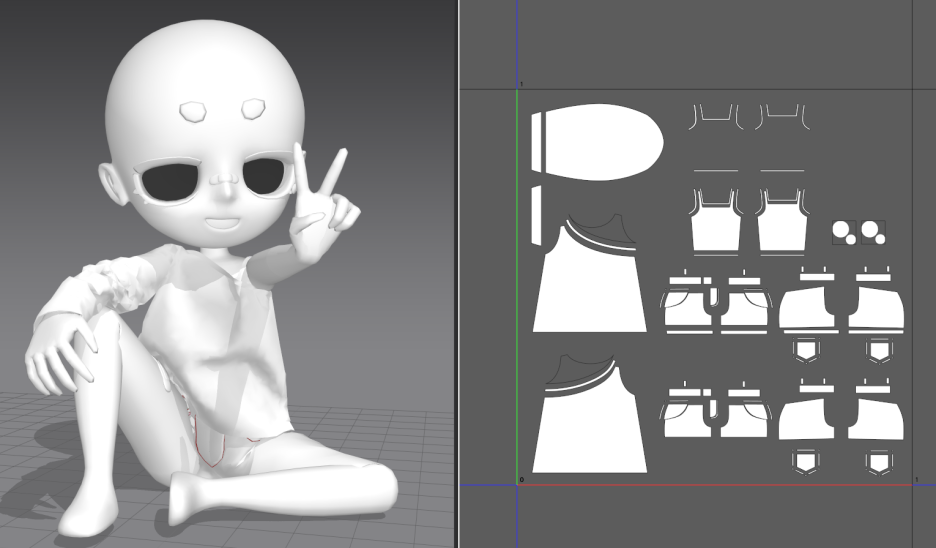This screenshot has width=936, height=548.
Task: Click the filled camisole island nearest the dress pattern
Action: [716, 227]
